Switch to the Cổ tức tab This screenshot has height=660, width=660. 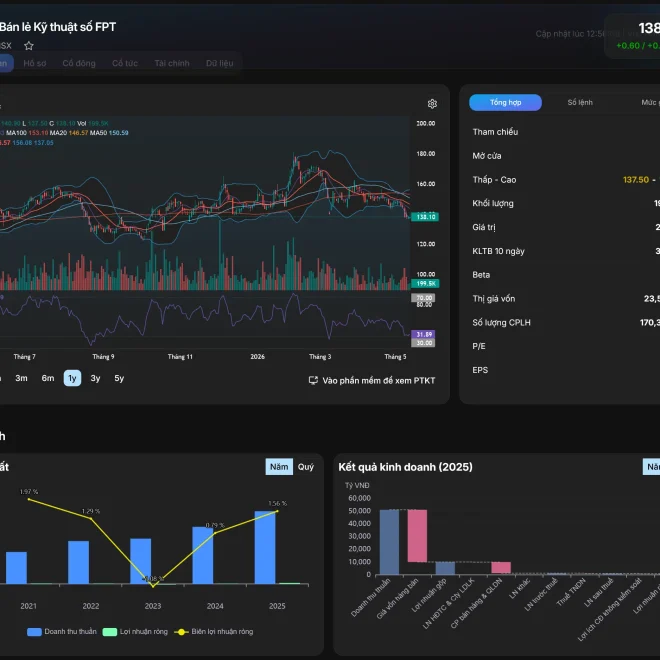click(x=125, y=63)
